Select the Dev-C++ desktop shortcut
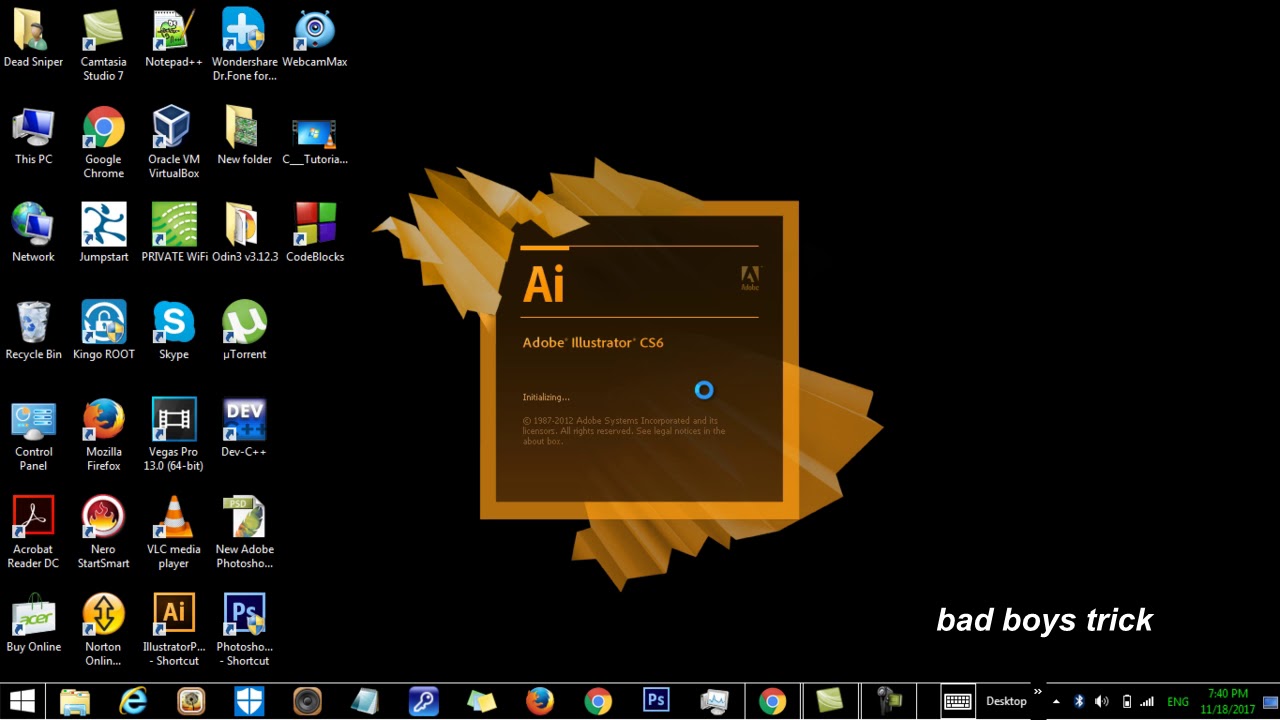This screenshot has width=1280, height=720. pos(244,428)
